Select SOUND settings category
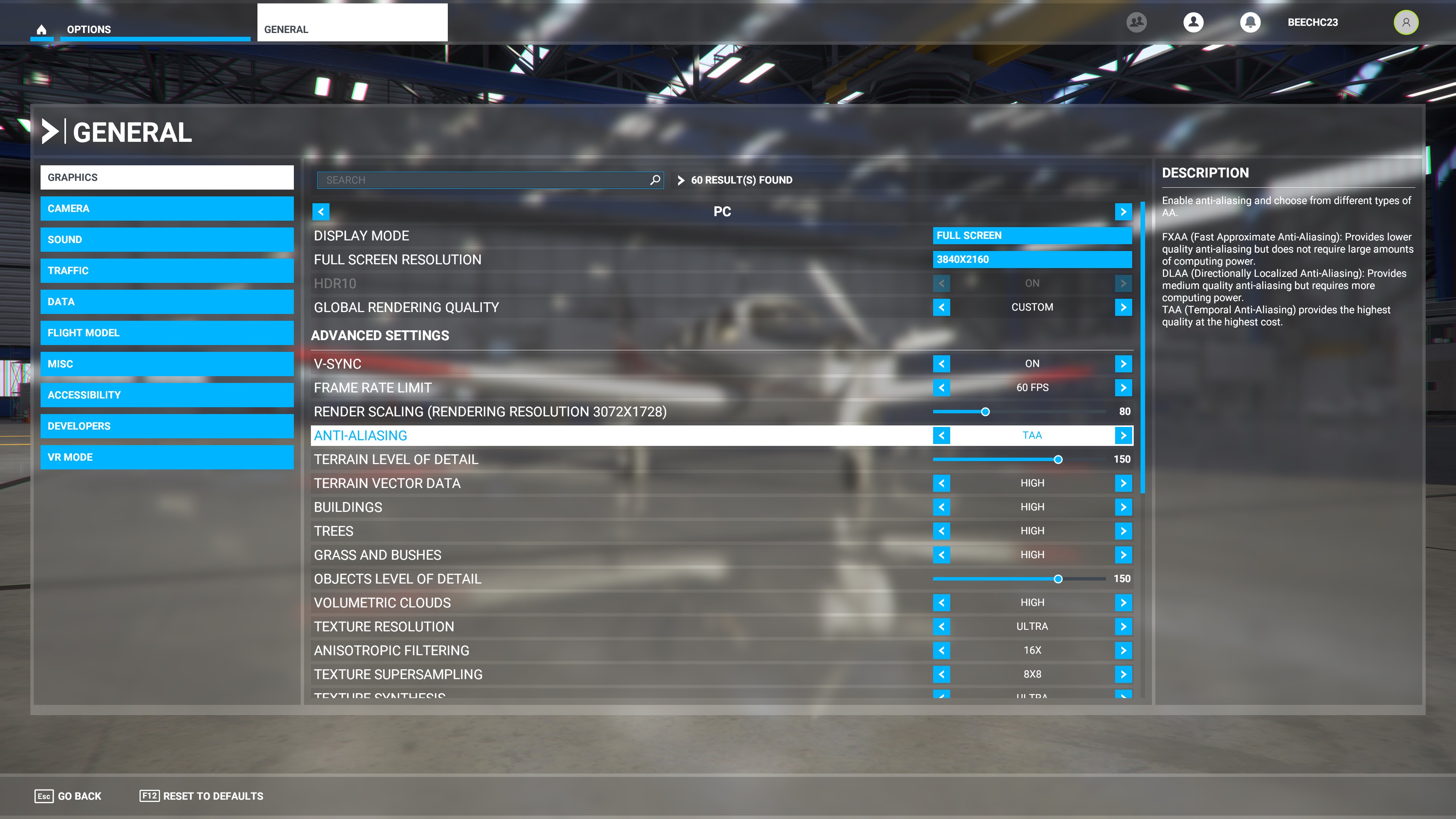 click(166, 239)
